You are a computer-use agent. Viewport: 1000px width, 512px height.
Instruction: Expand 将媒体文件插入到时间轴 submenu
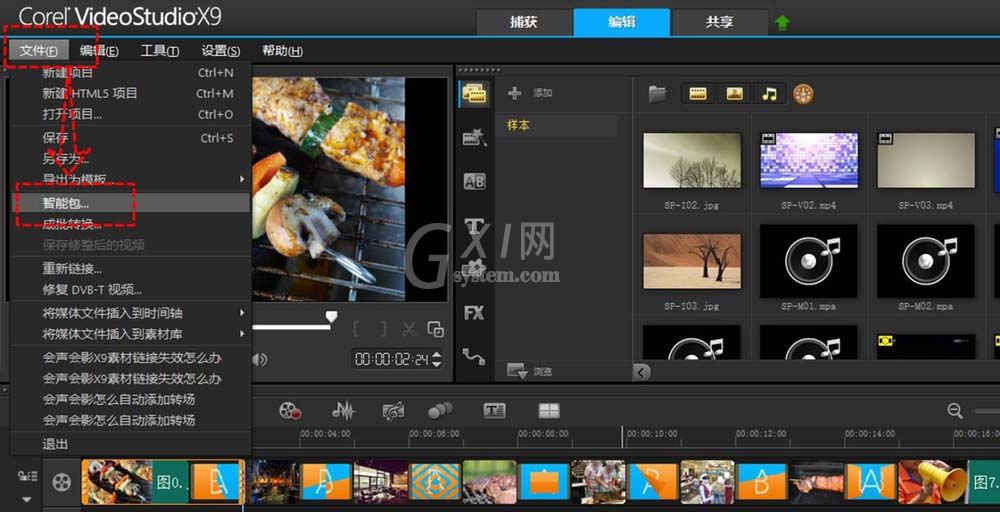[x=242, y=313]
